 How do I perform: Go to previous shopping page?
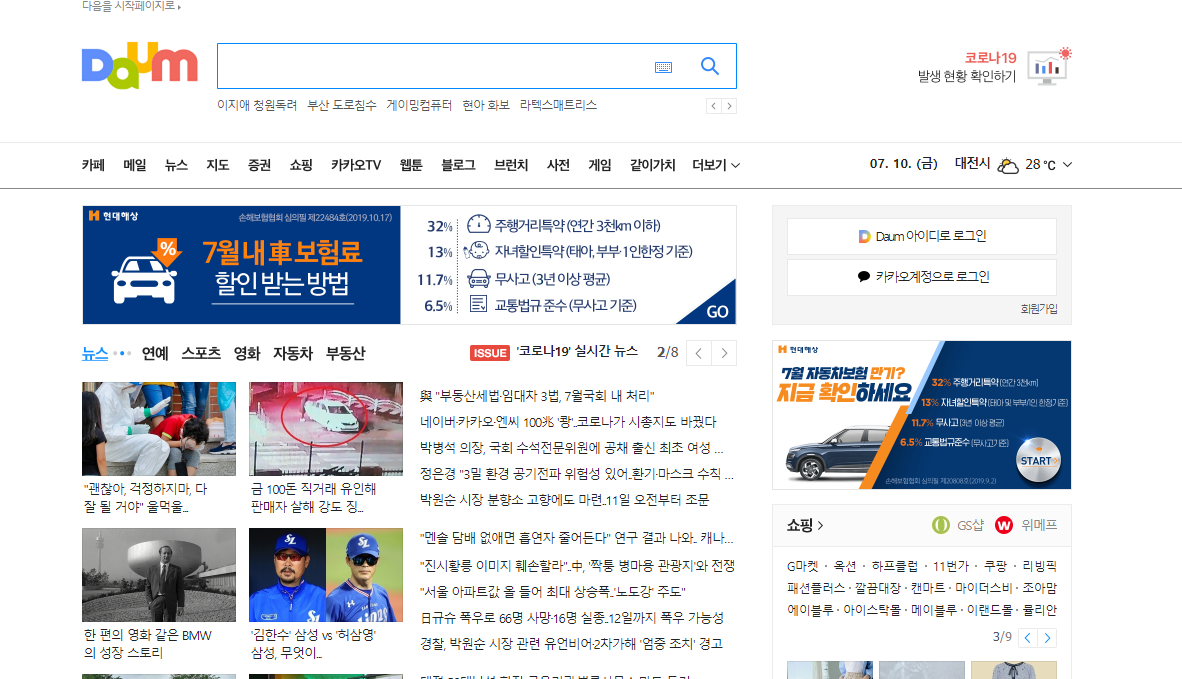pyautogui.click(x=1027, y=638)
